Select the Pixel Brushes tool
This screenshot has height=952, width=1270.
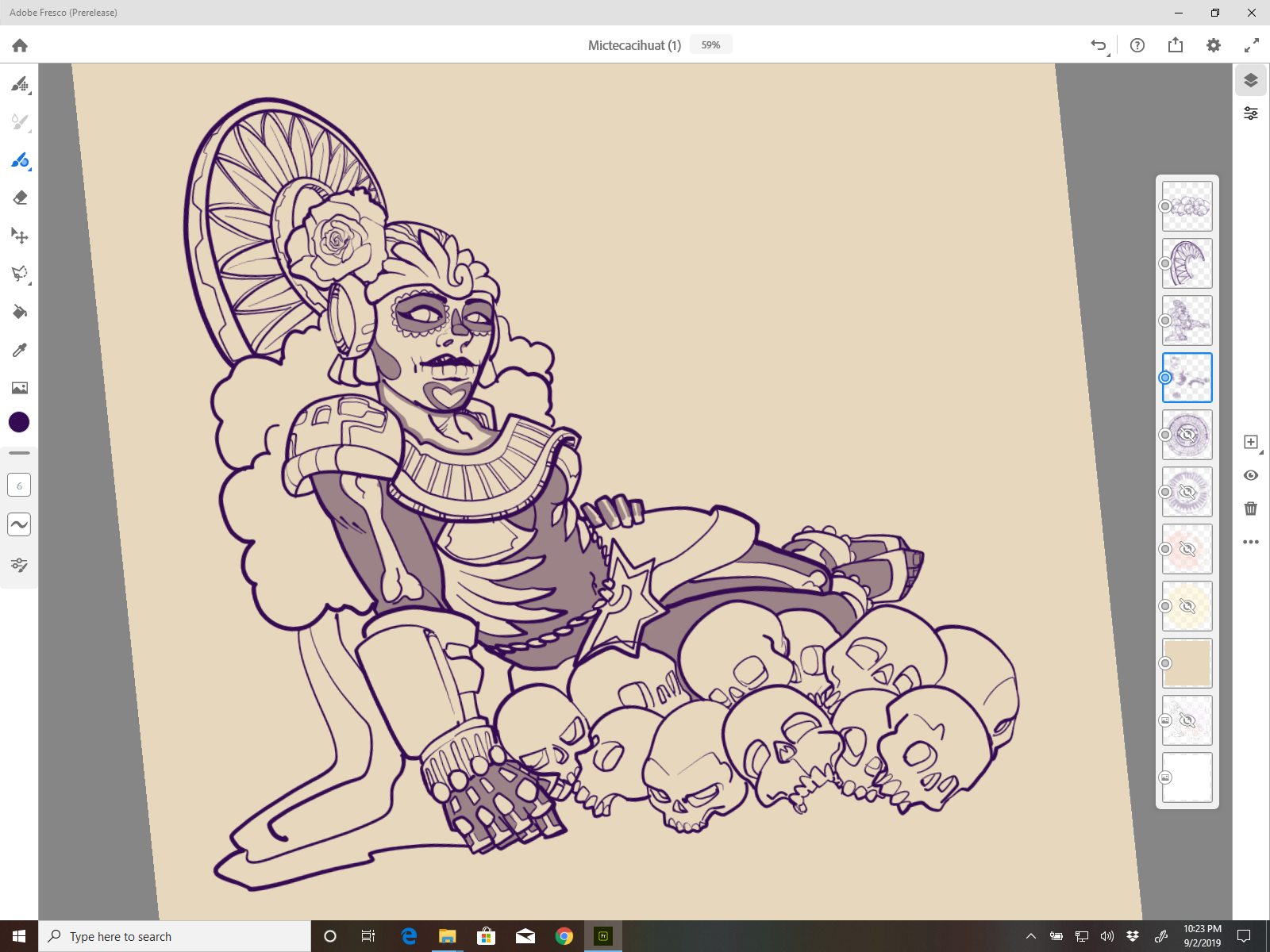tap(20, 83)
